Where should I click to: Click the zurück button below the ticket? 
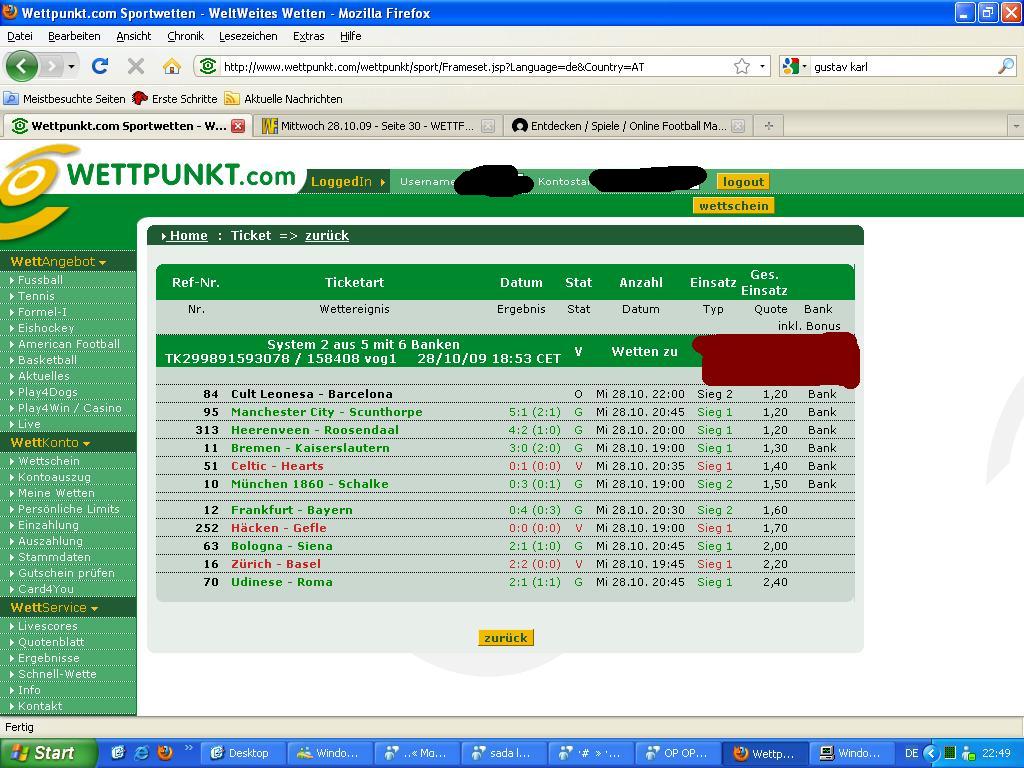tap(506, 638)
